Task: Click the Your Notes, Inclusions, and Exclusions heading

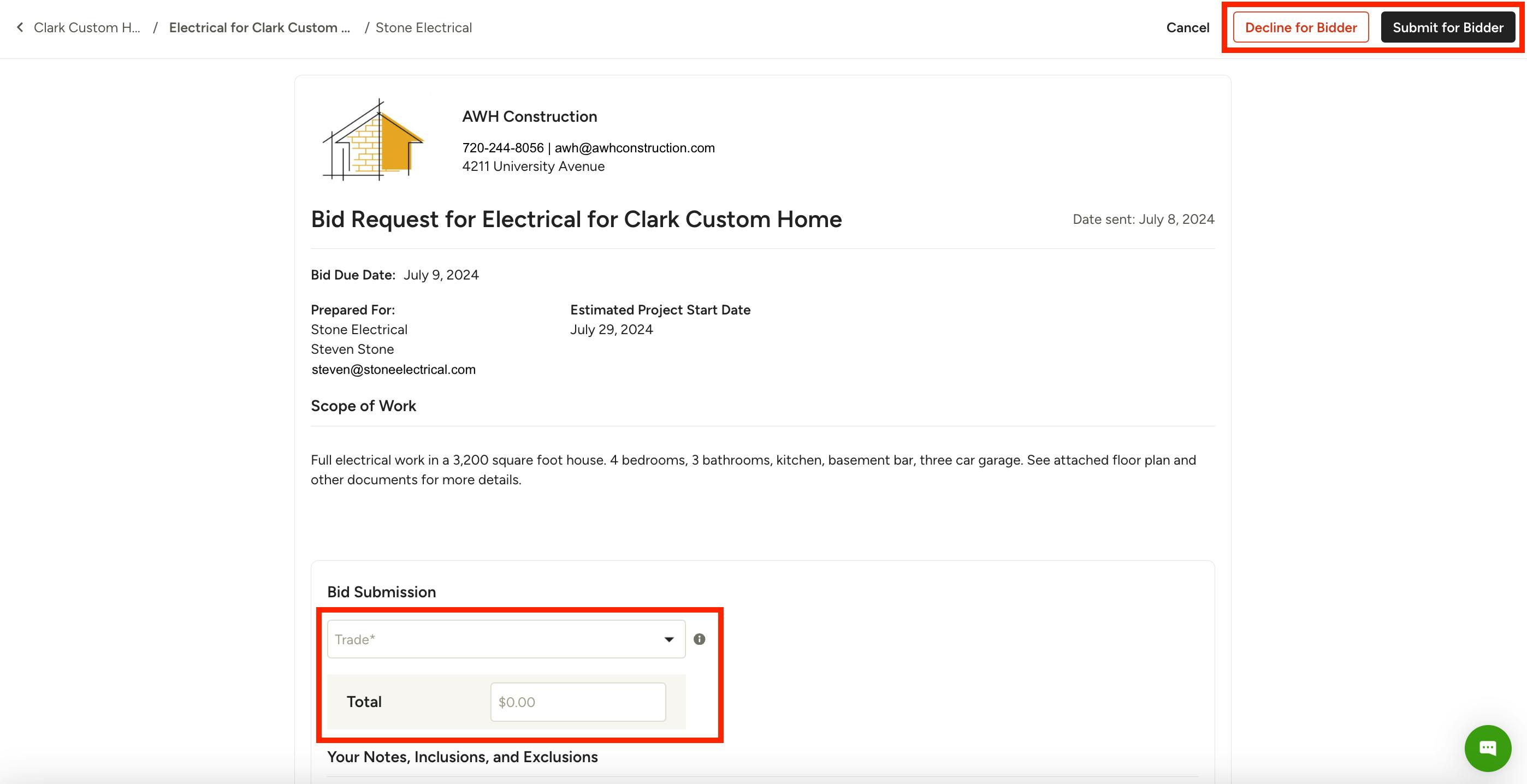Action: pyautogui.click(x=463, y=757)
